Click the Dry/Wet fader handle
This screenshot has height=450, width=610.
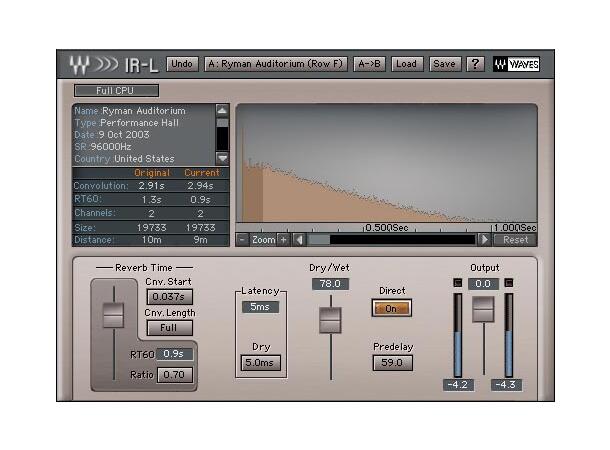click(330, 320)
